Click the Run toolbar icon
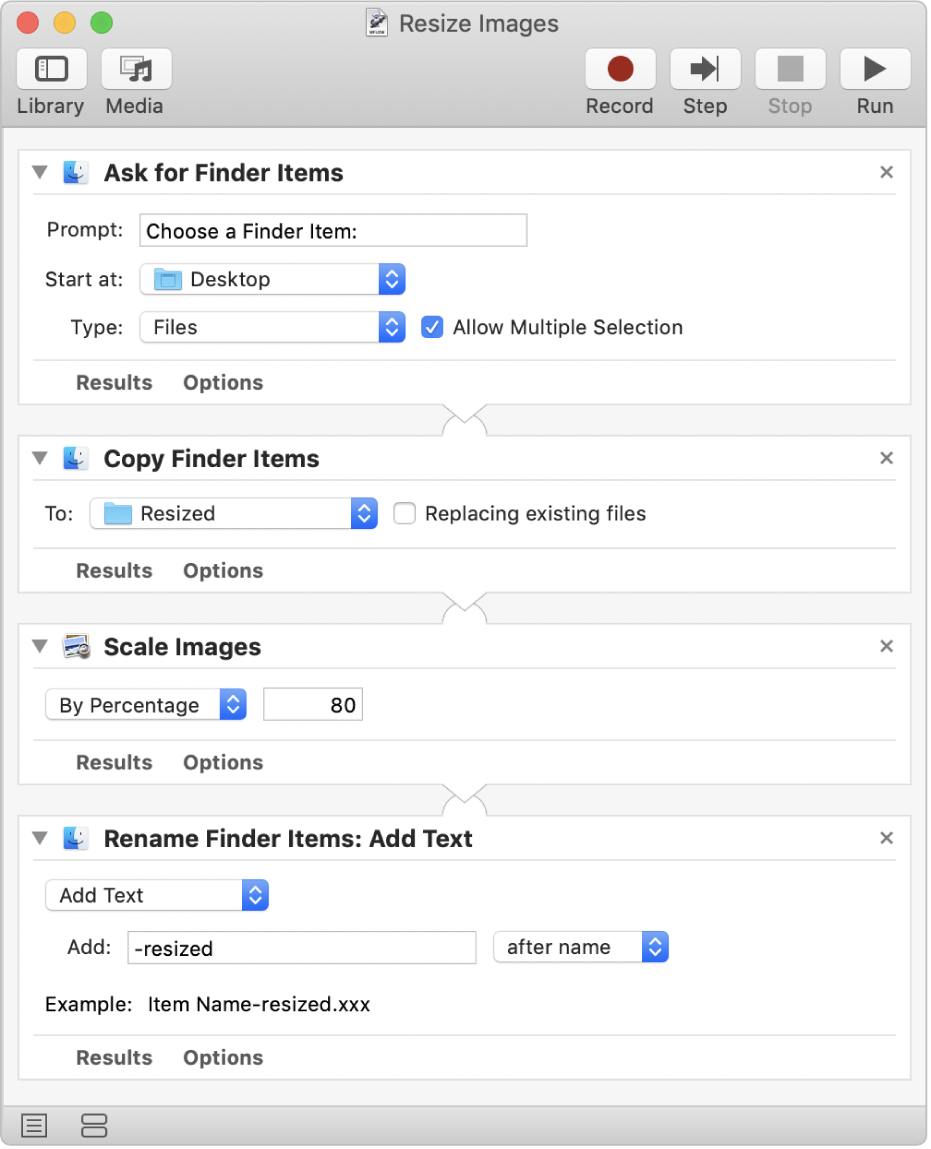 873,69
